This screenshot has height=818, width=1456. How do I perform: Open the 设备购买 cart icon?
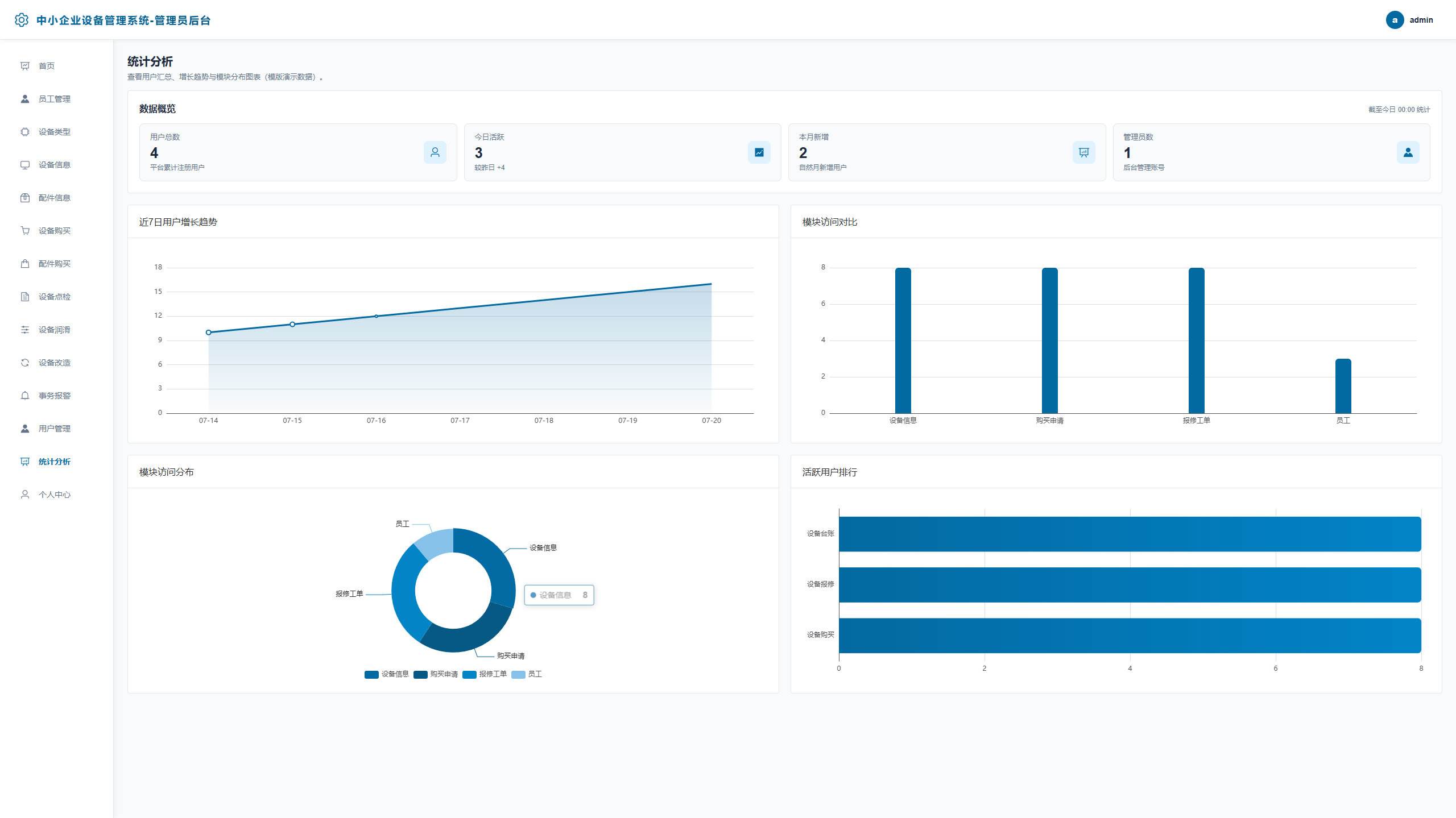pyautogui.click(x=25, y=231)
